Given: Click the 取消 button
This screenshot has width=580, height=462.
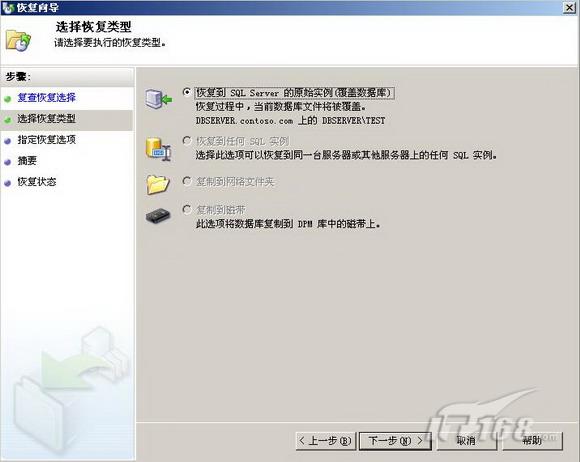Looking at the screenshot, I should click(x=466, y=441).
